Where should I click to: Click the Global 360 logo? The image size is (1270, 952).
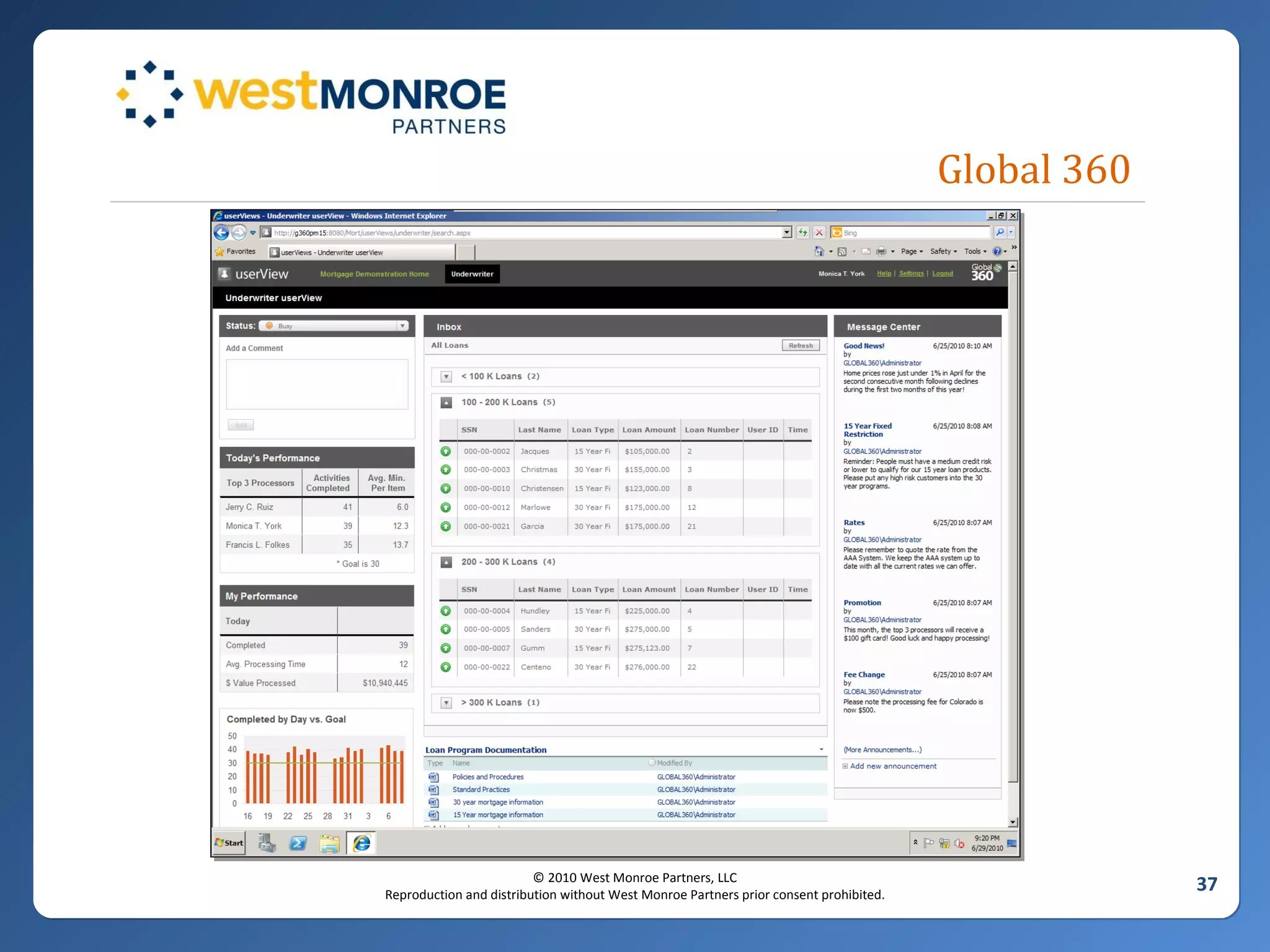tap(985, 273)
